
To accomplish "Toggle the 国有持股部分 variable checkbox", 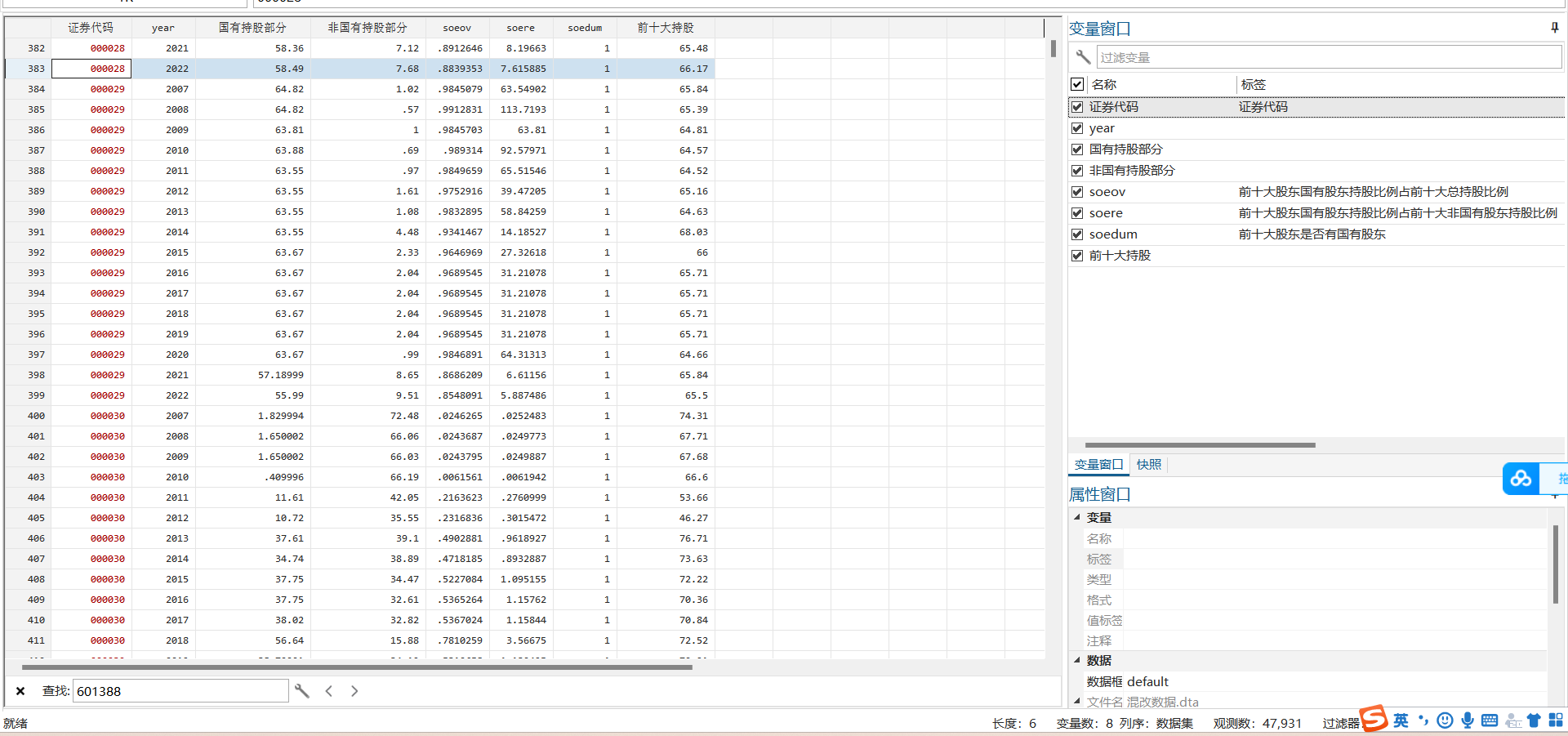I will pyautogui.click(x=1077, y=149).
